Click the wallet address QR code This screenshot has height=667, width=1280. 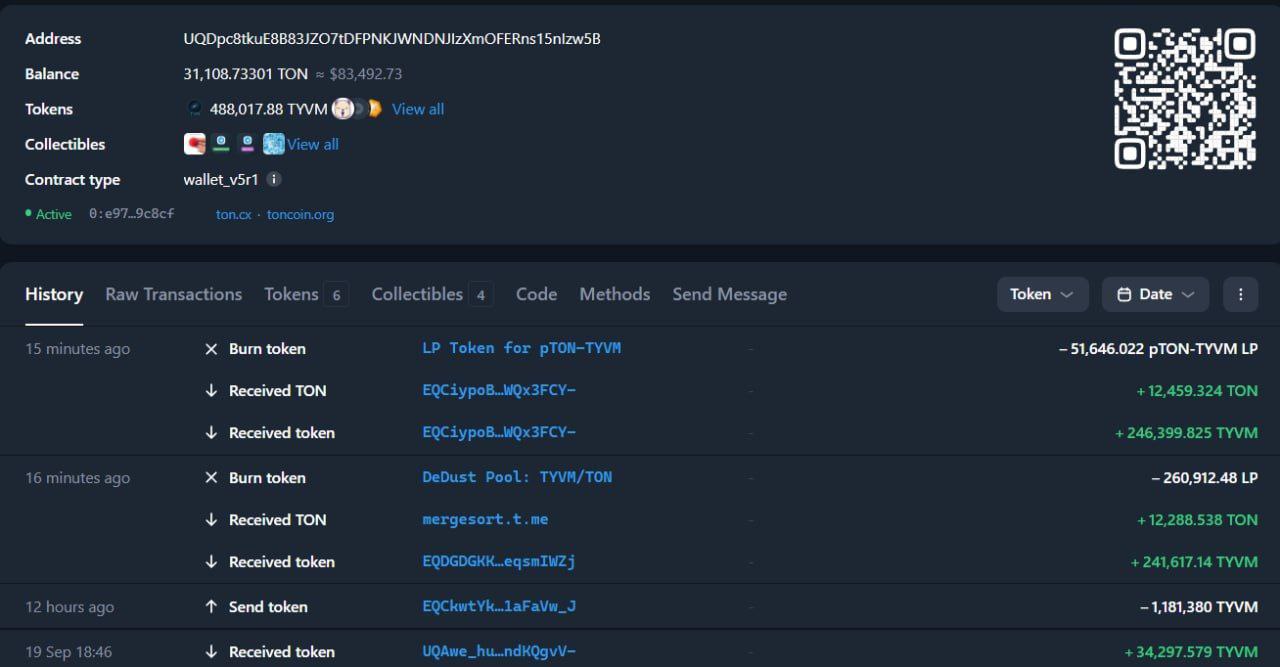click(1185, 99)
